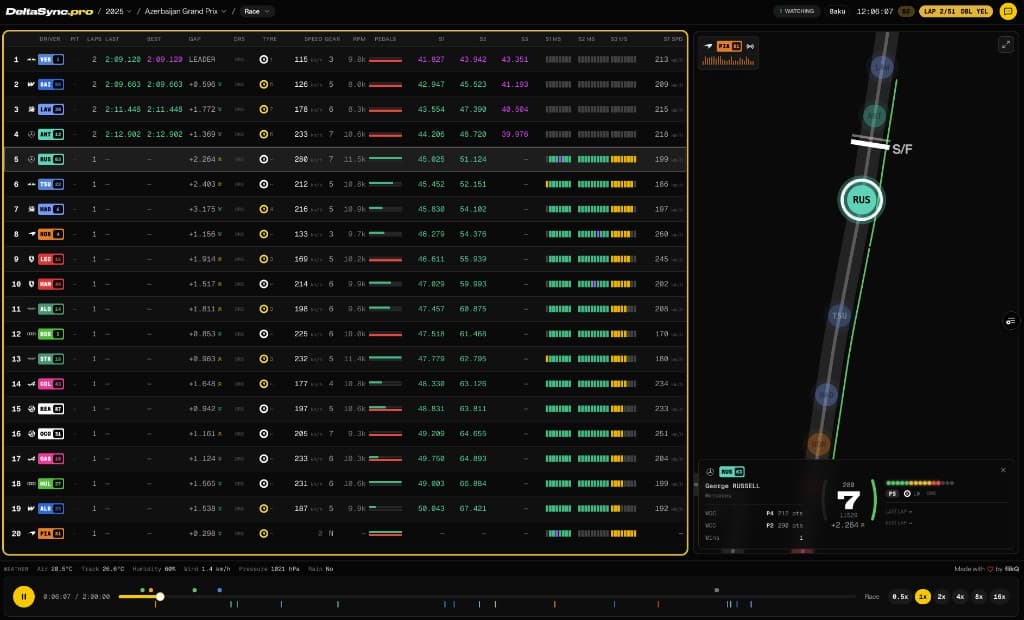Click the RUS car marker on track map

click(860, 200)
